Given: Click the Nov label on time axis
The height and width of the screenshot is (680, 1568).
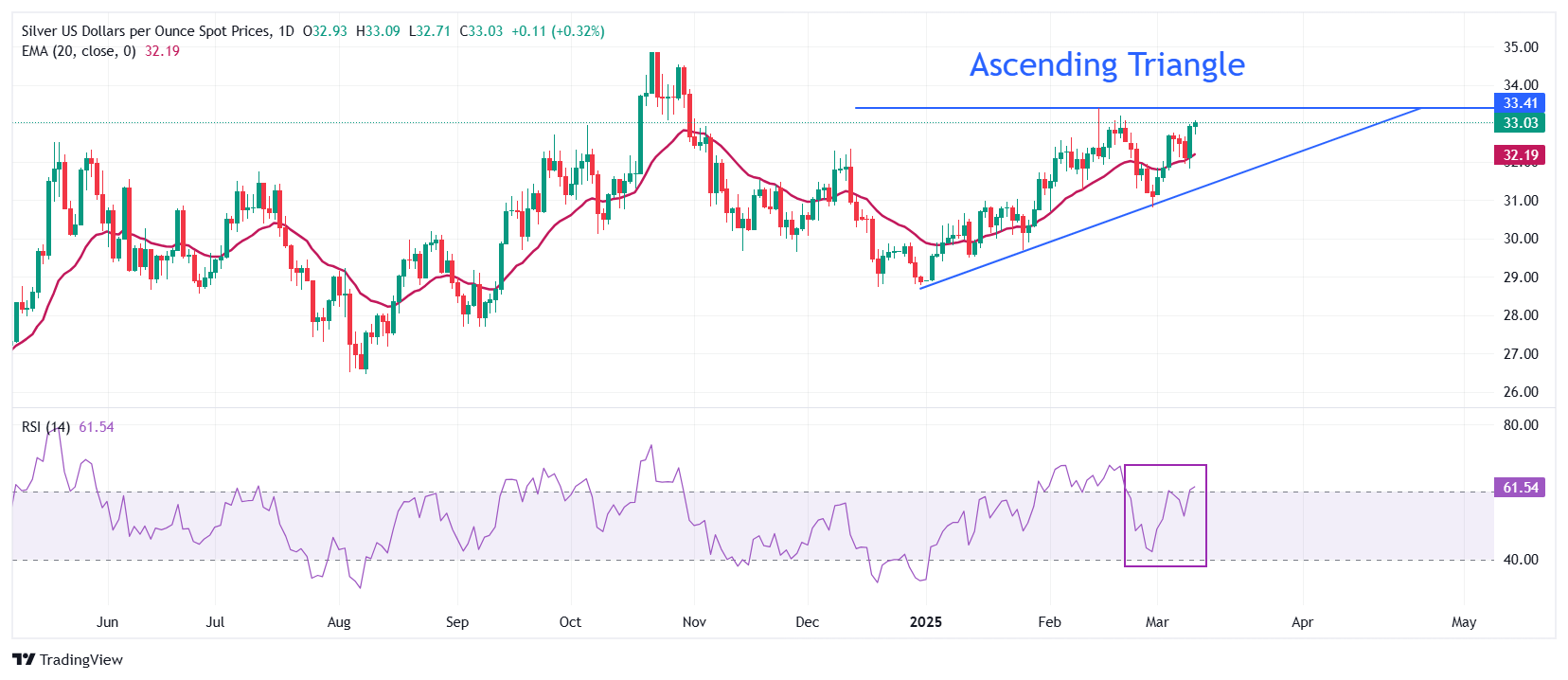Looking at the screenshot, I should (694, 622).
